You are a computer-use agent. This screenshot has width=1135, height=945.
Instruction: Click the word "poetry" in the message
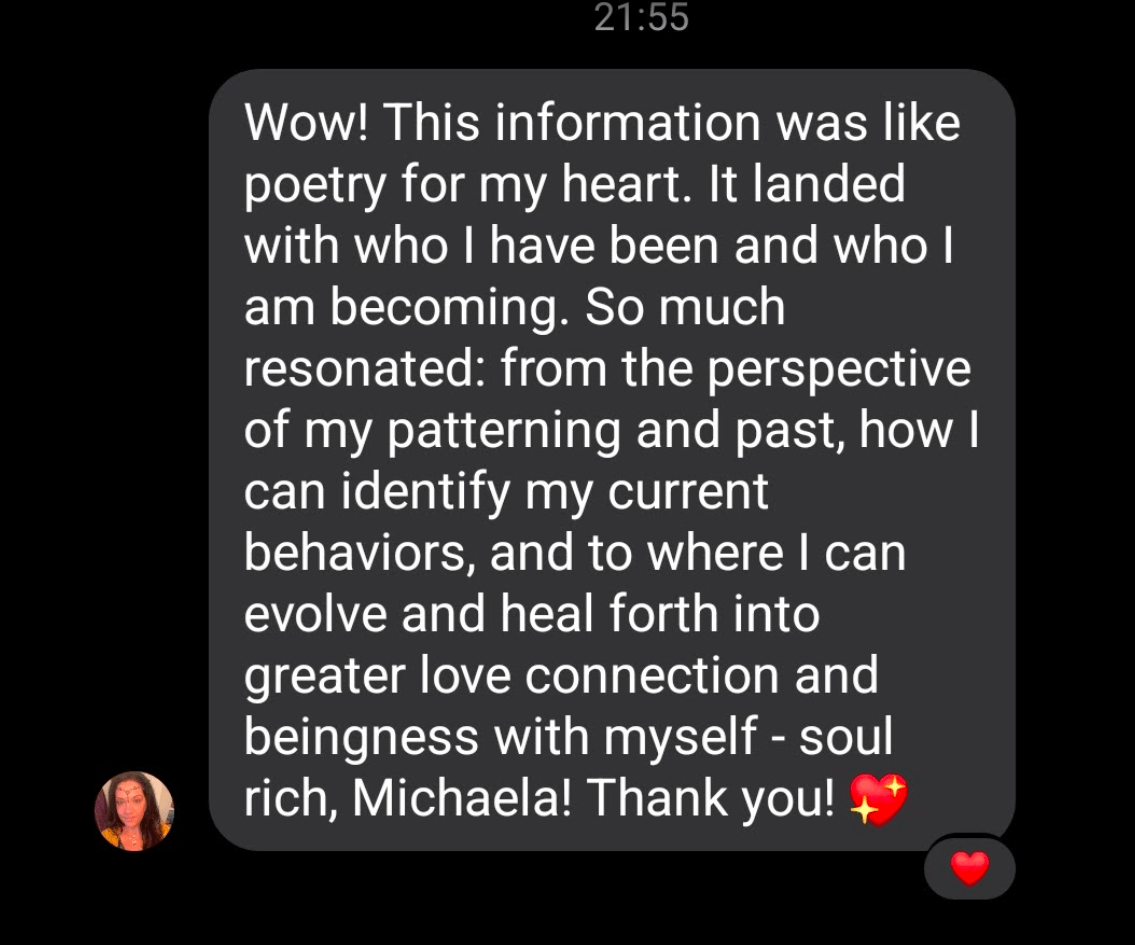[x=315, y=185]
